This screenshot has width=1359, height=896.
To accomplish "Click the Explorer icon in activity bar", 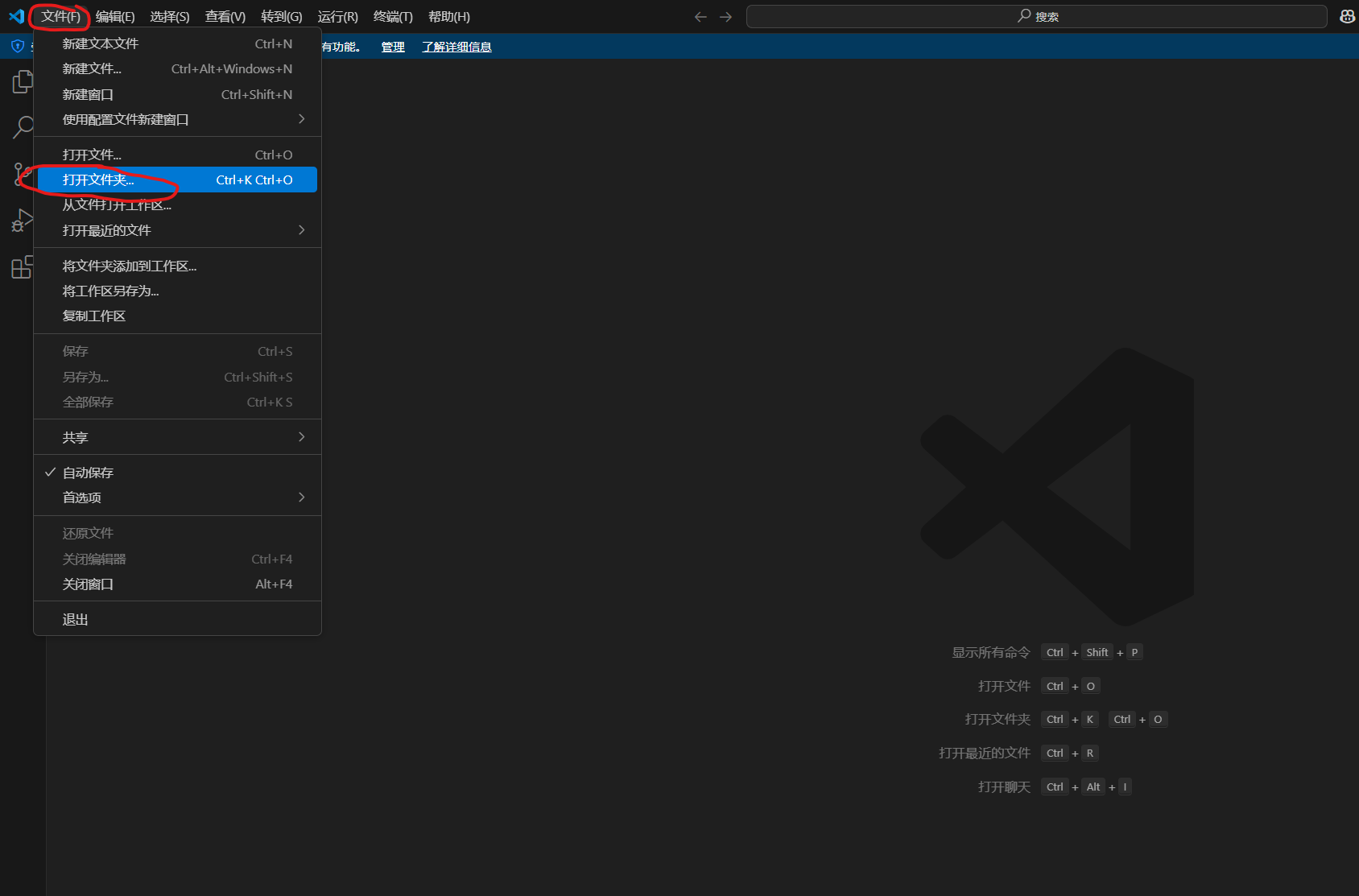I will (x=23, y=81).
